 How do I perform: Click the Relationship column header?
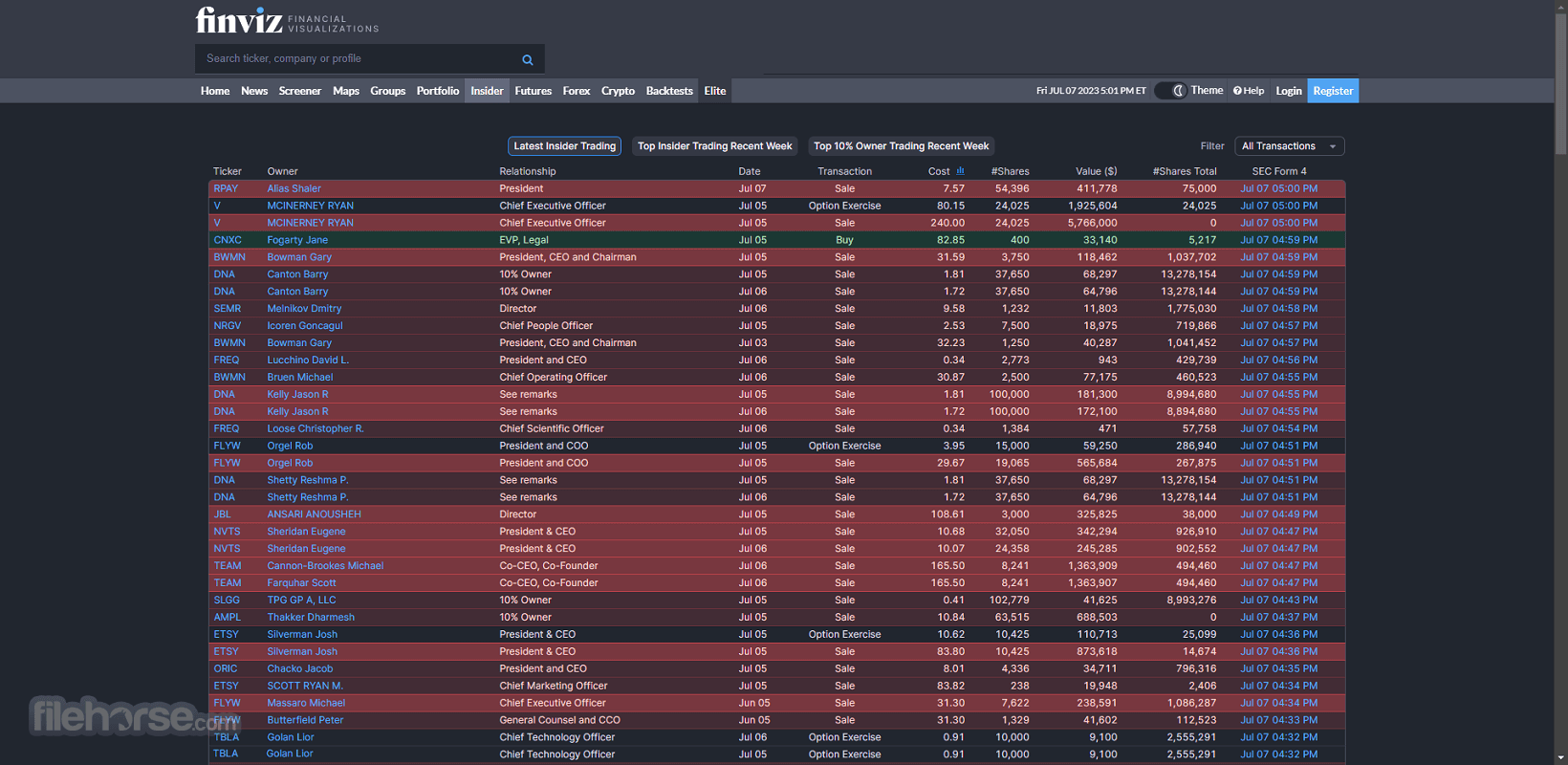click(528, 172)
